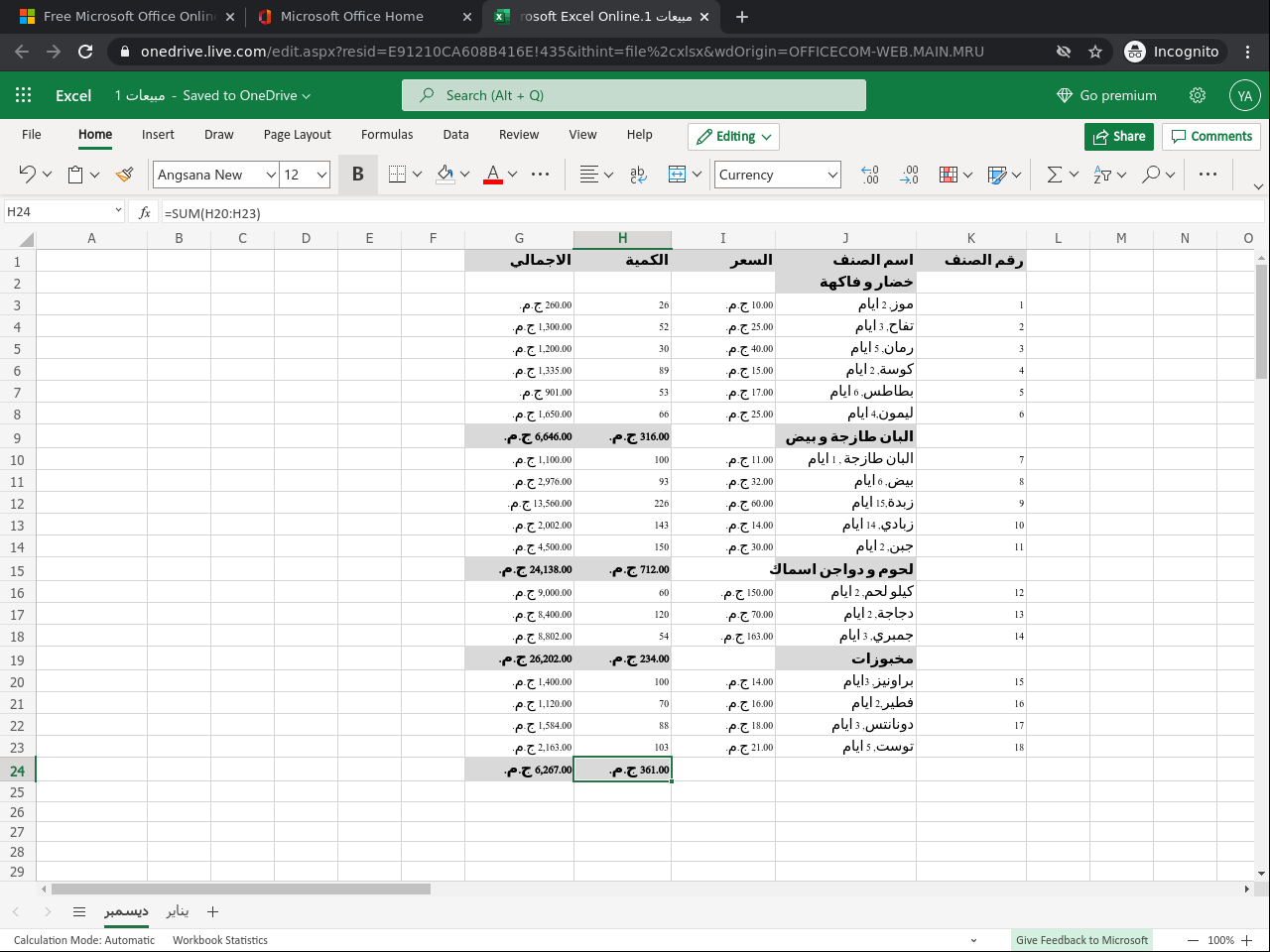Open the Settings gear
The width and height of the screenshot is (1270, 952).
pyautogui.click(x=1198, y=95)
